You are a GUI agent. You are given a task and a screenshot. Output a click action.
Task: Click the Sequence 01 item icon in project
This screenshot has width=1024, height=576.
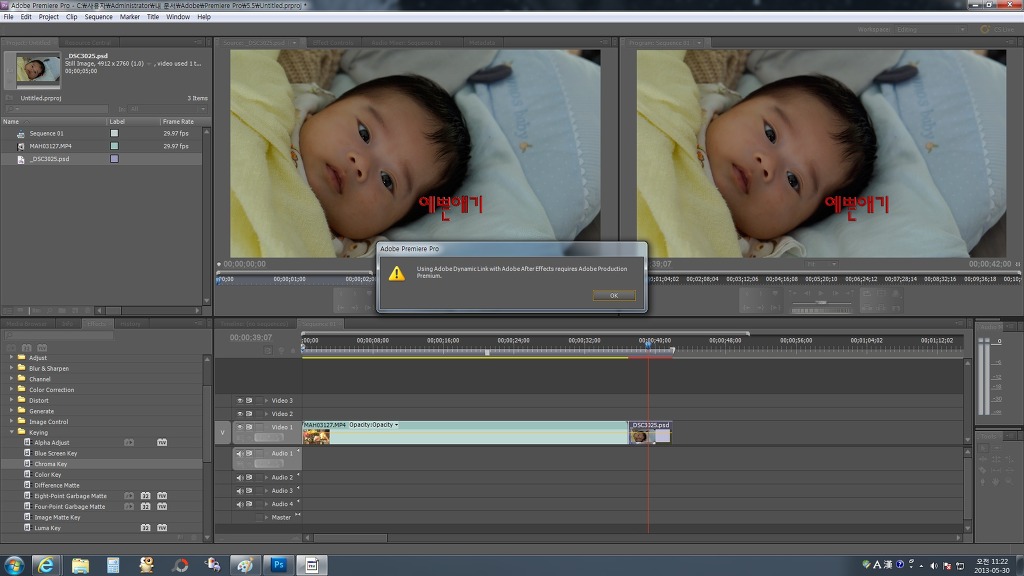[x=20, y=133]
